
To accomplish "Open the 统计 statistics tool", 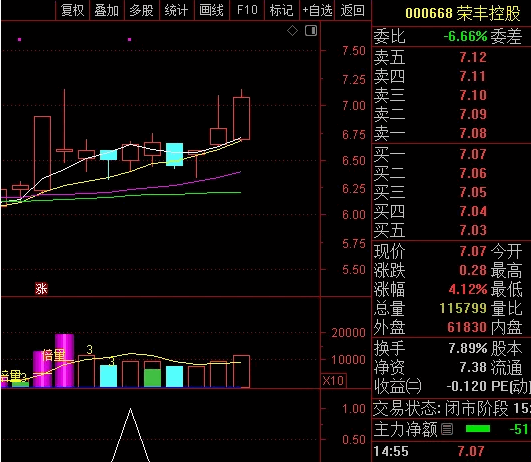I will (176, 10).
